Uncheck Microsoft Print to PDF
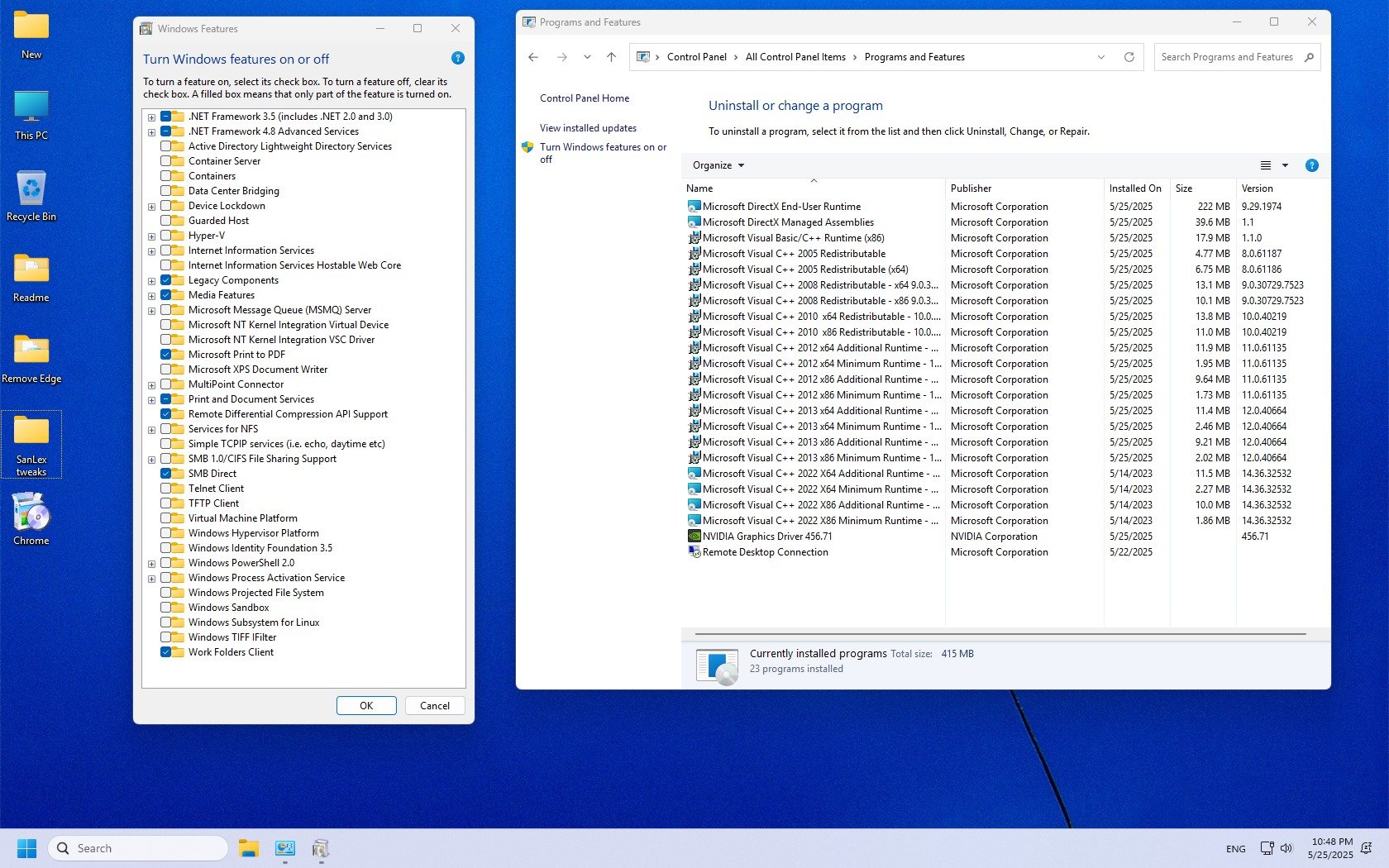This screenshot has height=868, width=1389. [166, 355]
